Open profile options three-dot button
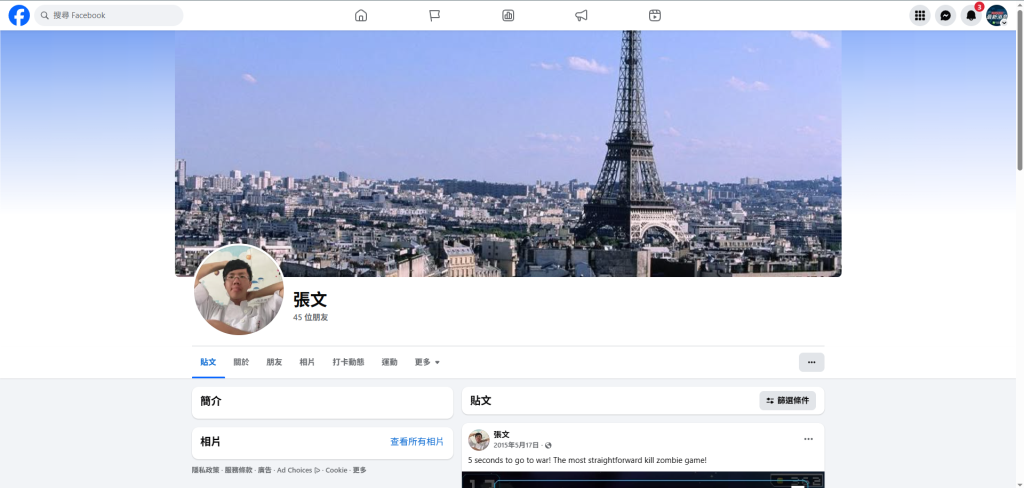Viewport: 1024px width, 488px height. pyautogui.click(x=811, y=362)
